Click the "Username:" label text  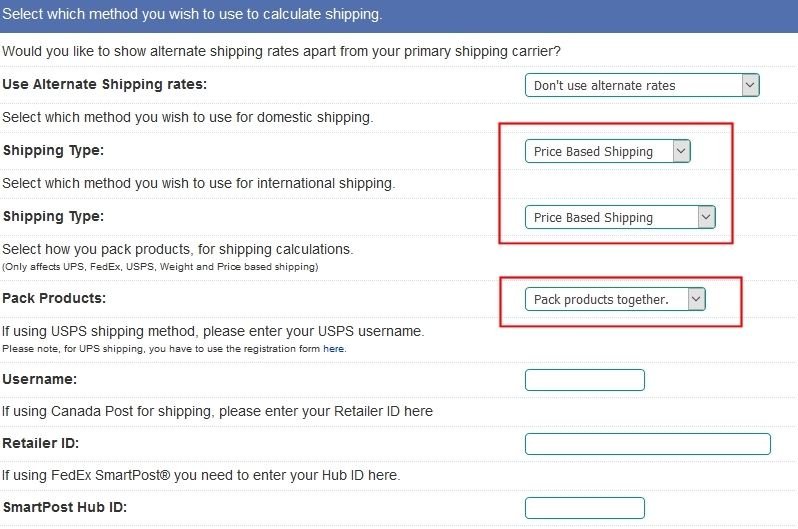point(40,380)
